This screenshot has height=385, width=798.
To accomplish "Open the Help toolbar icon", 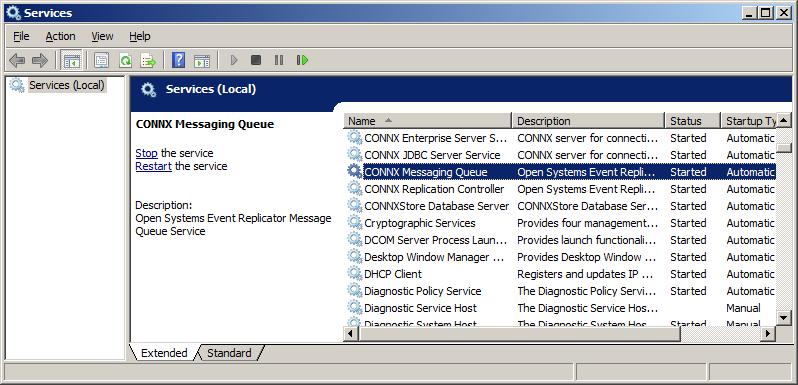I will click(178, 61).
